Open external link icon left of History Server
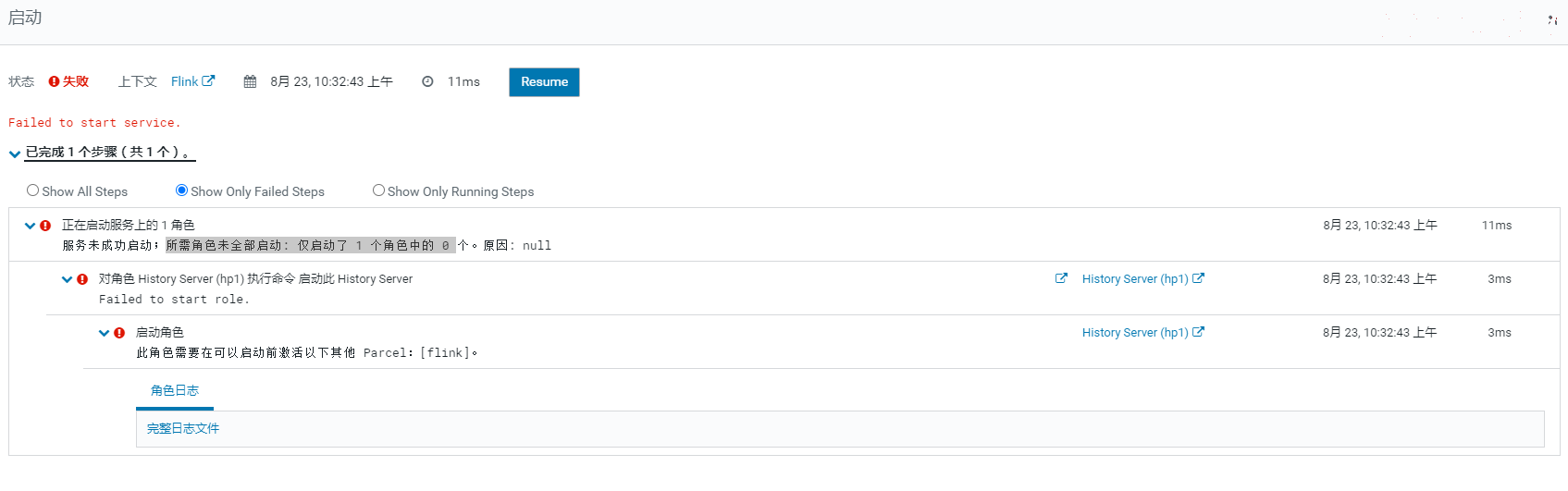The image size is (1568, 491). (1061, 278)
